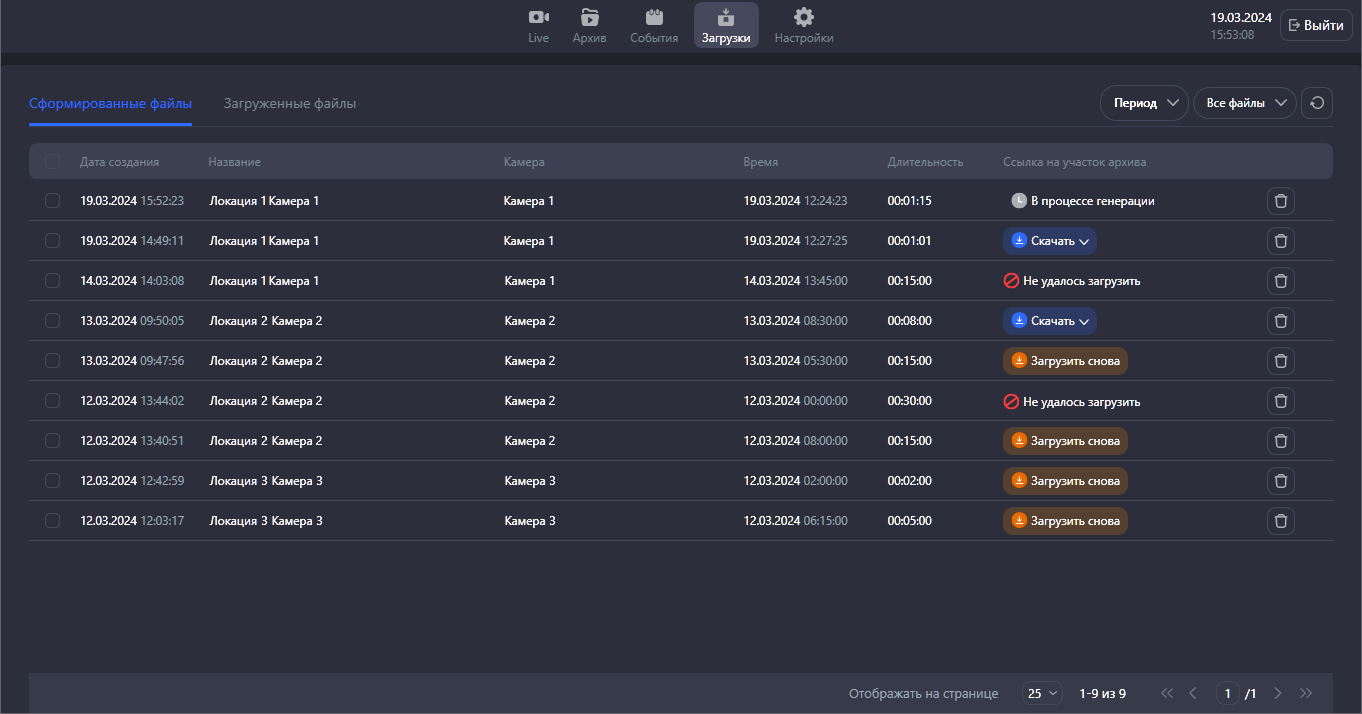Delete the file created 12.03.2024 12:03:17
Image resolution: width=1362 pixels, height=714 pixels.
click(1281, 521)
